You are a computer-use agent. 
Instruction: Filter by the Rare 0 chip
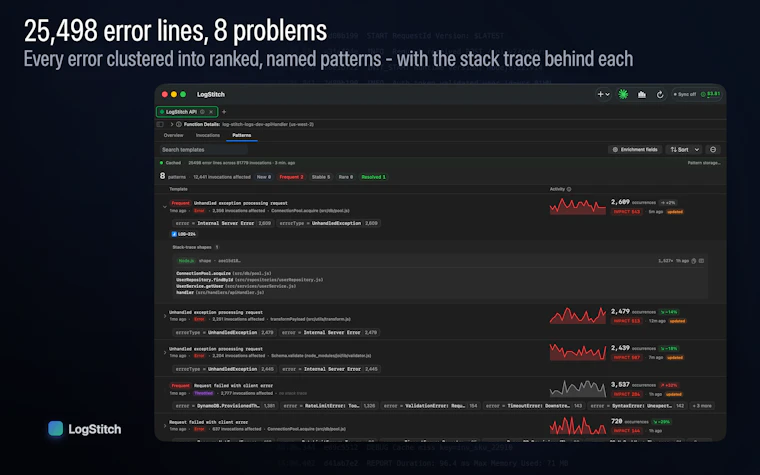coord(346,177)
